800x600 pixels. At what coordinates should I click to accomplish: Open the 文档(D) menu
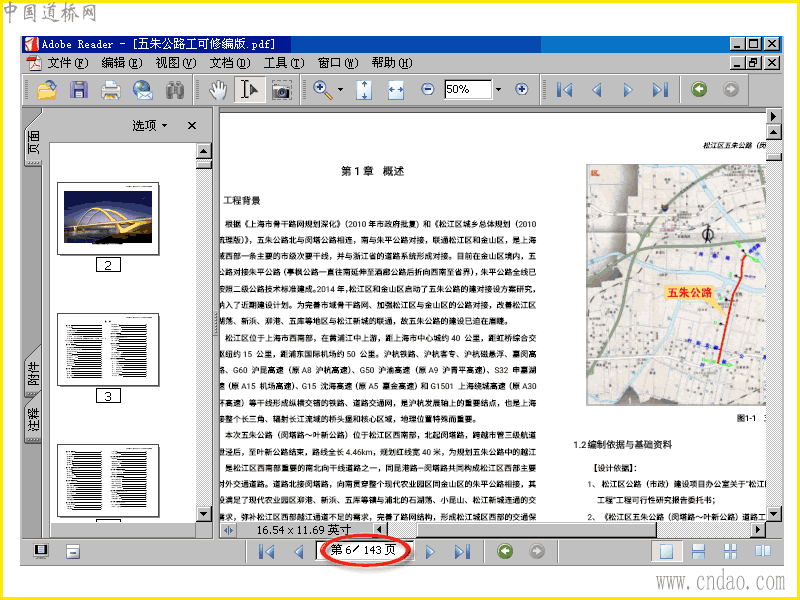pyautogui.click(x=230, y=63)
